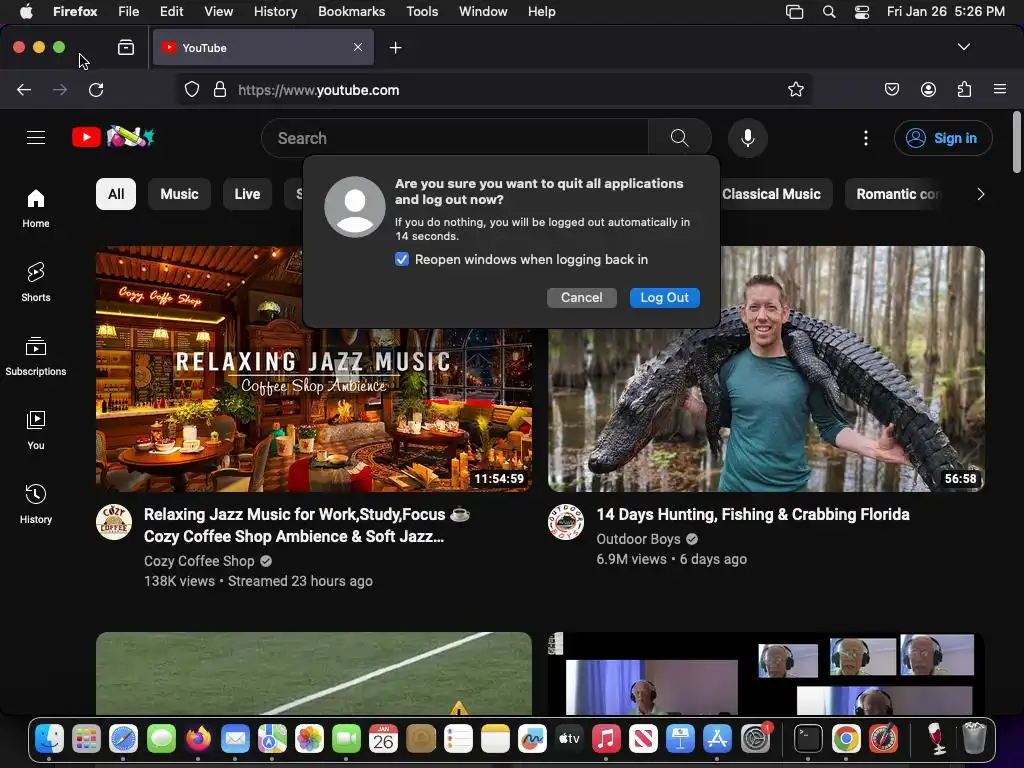Viewport: 1024px width, 768px height.
Task: Click the page vertical scrollbar
Action: [1017, 142]
